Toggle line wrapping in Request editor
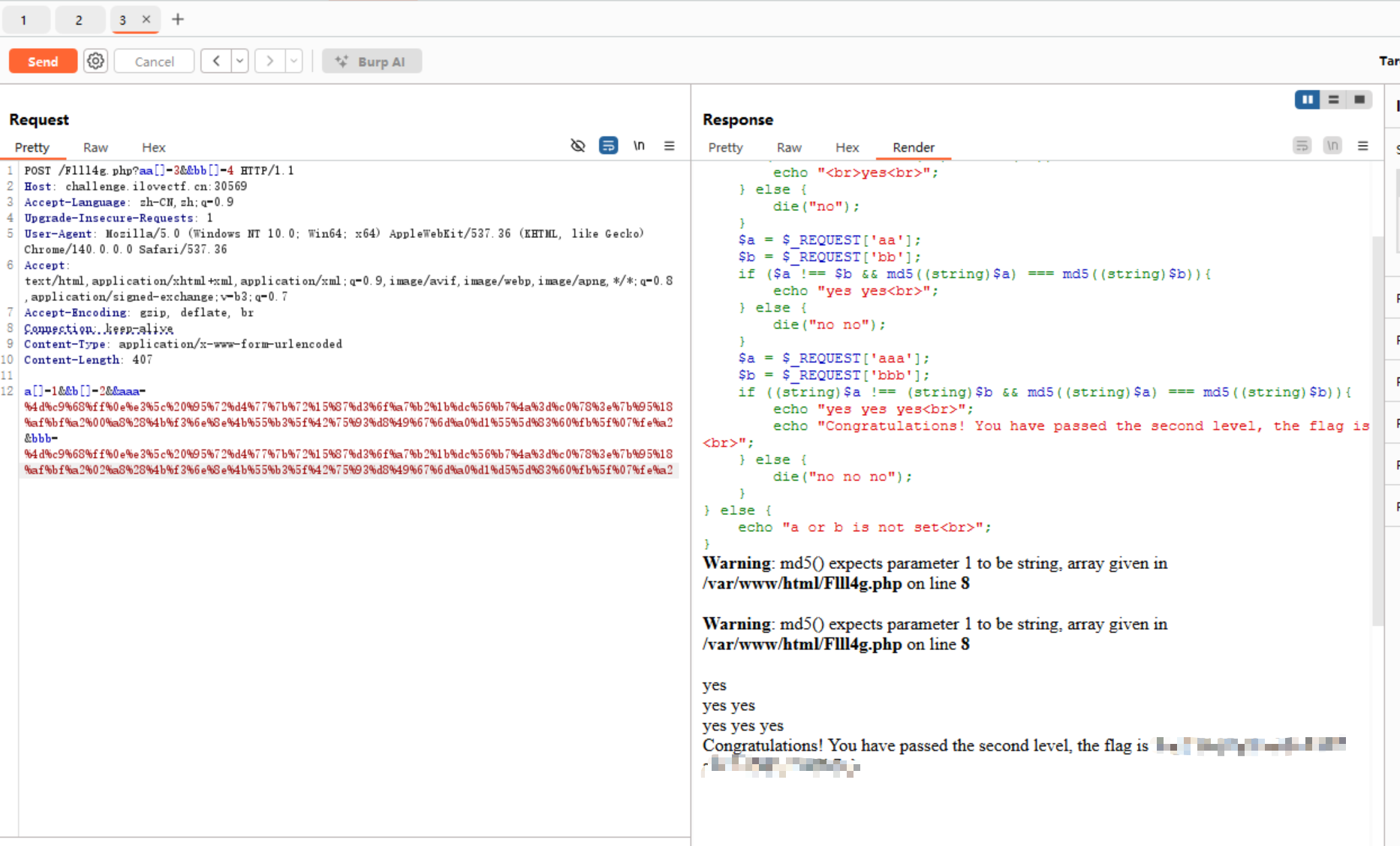1400x846 pixels. click(x=608, y=146)
